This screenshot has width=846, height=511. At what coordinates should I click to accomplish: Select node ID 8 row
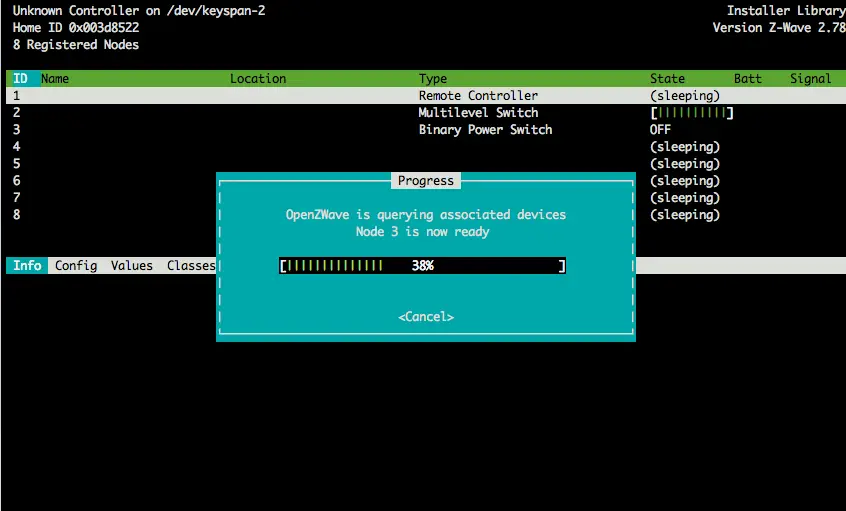pyautogui.click(x=16, y=215)
